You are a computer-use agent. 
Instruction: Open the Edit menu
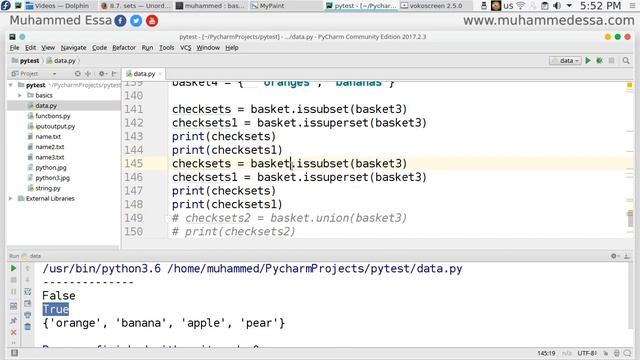click(x=31, y=48)
